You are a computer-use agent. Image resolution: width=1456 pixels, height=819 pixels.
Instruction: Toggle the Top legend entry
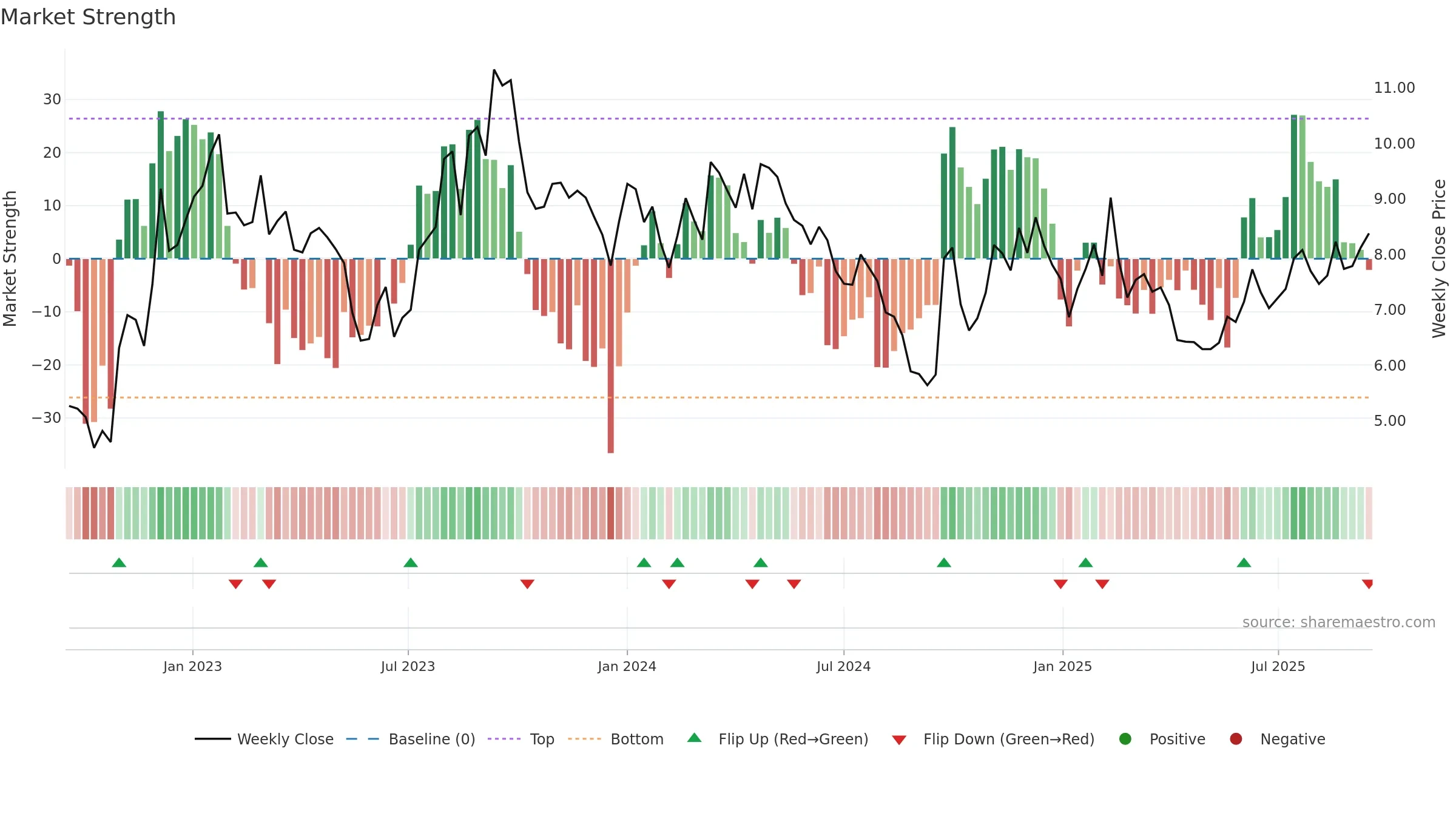tap(521, 739)
